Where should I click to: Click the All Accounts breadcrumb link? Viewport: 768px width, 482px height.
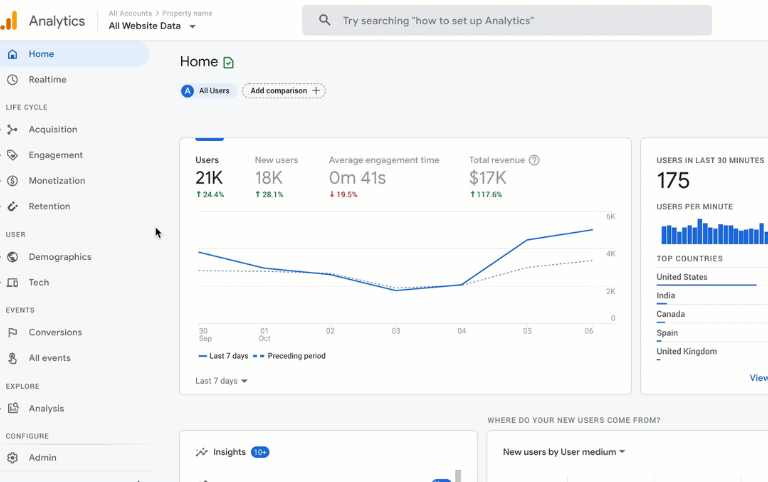point(130,13)
